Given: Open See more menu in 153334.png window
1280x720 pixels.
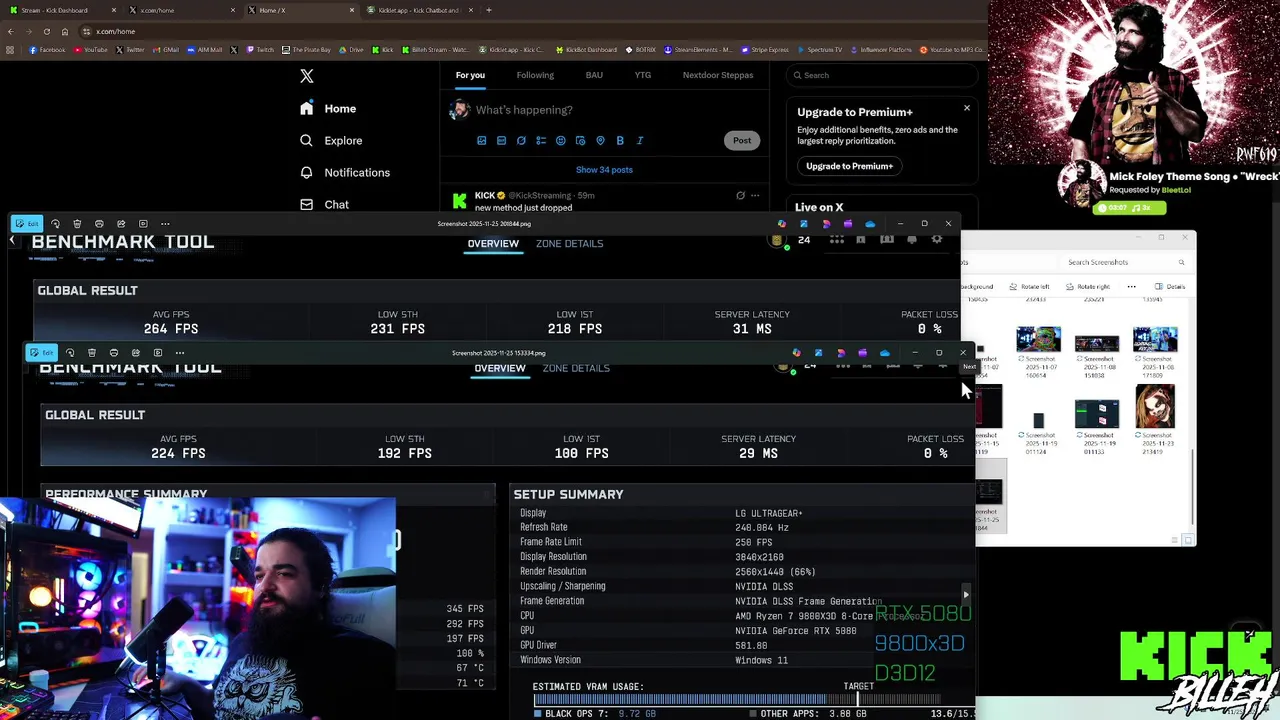Looking at the screenshot, I should click(180, 353).
